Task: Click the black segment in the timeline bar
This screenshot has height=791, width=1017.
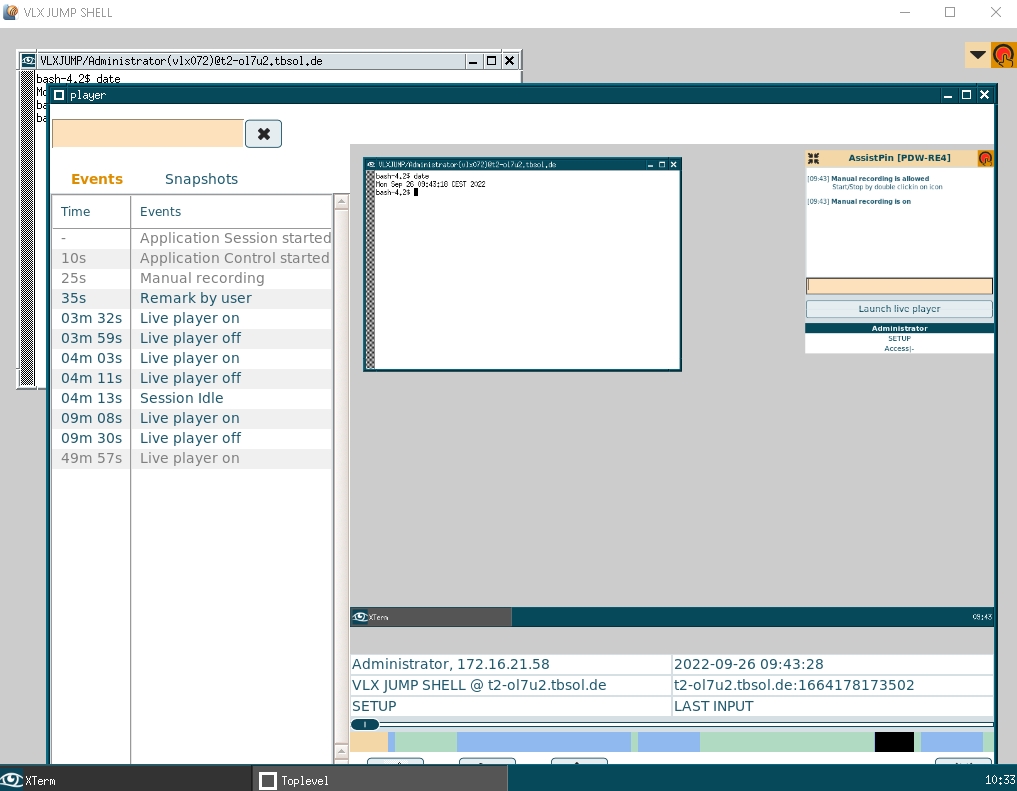Action: click(894, 742)
